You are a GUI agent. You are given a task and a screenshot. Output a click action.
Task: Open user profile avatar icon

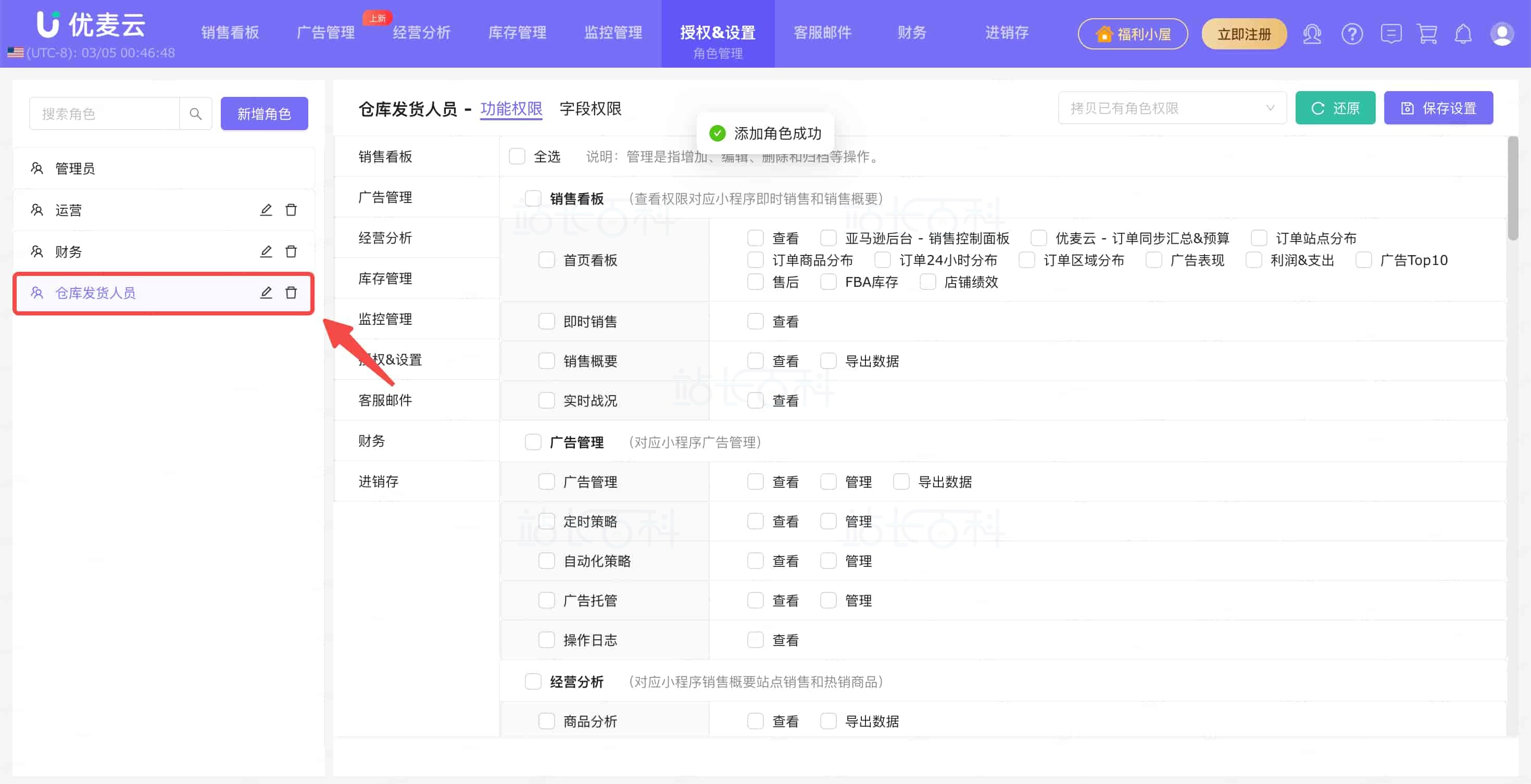(1501, 34)
